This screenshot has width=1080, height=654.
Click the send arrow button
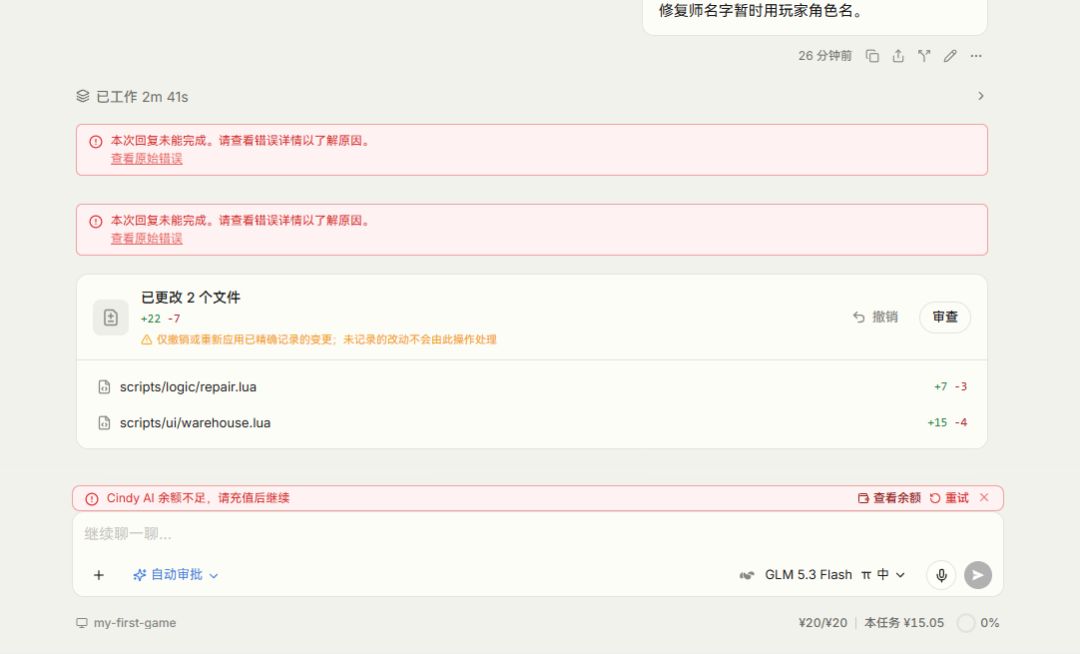(977, 575)
